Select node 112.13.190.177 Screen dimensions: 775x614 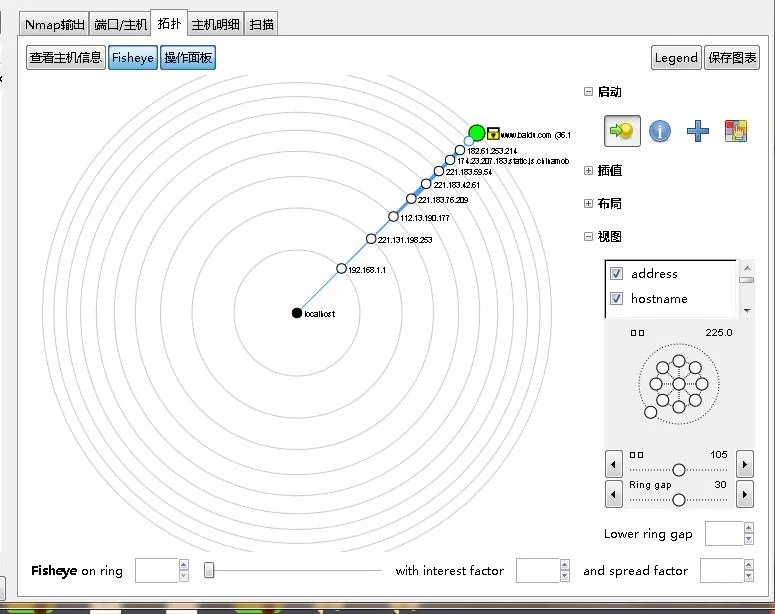[x=393, y=217]
